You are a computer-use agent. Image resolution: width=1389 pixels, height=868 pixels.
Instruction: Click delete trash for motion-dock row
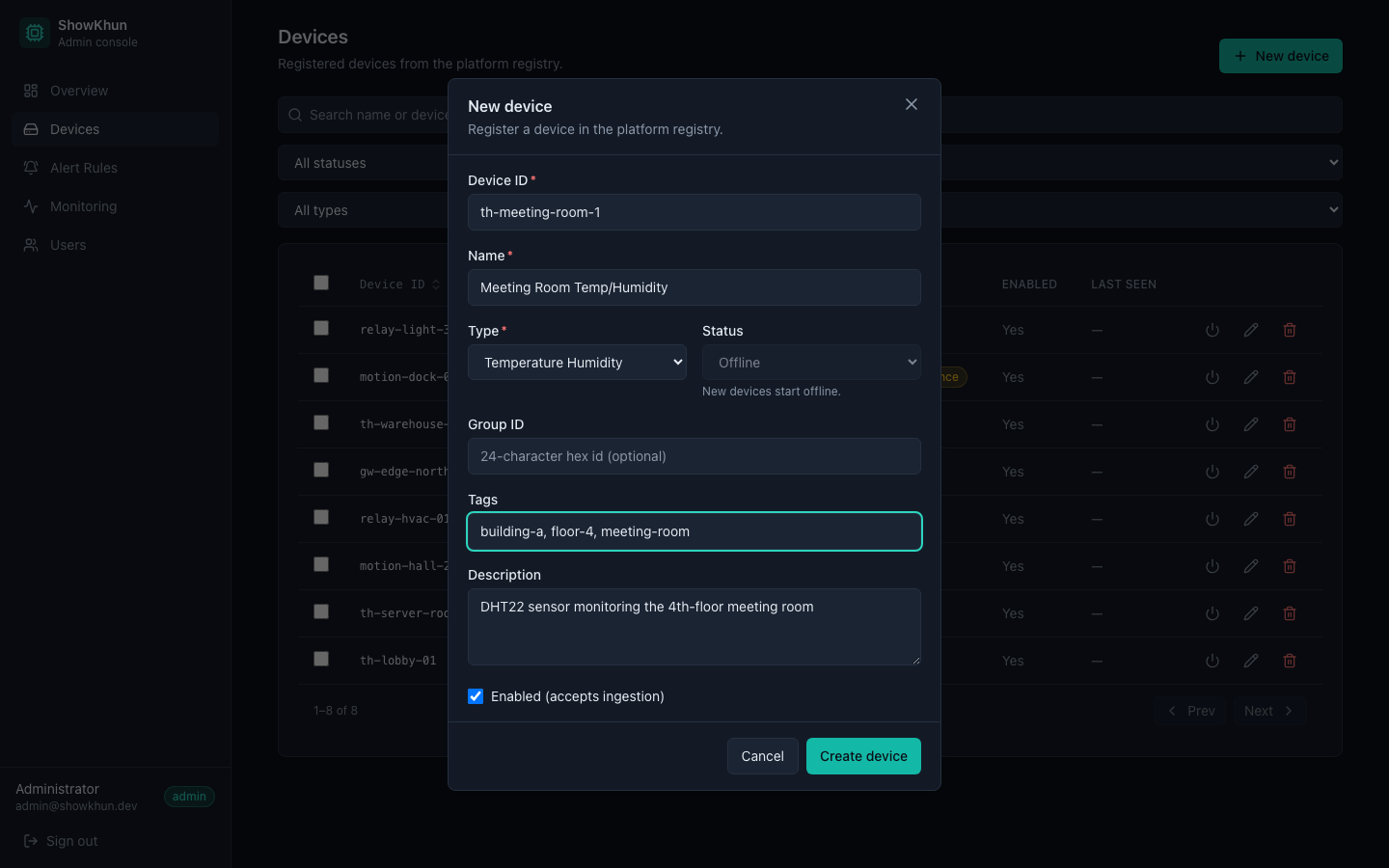pos(1290,377)
